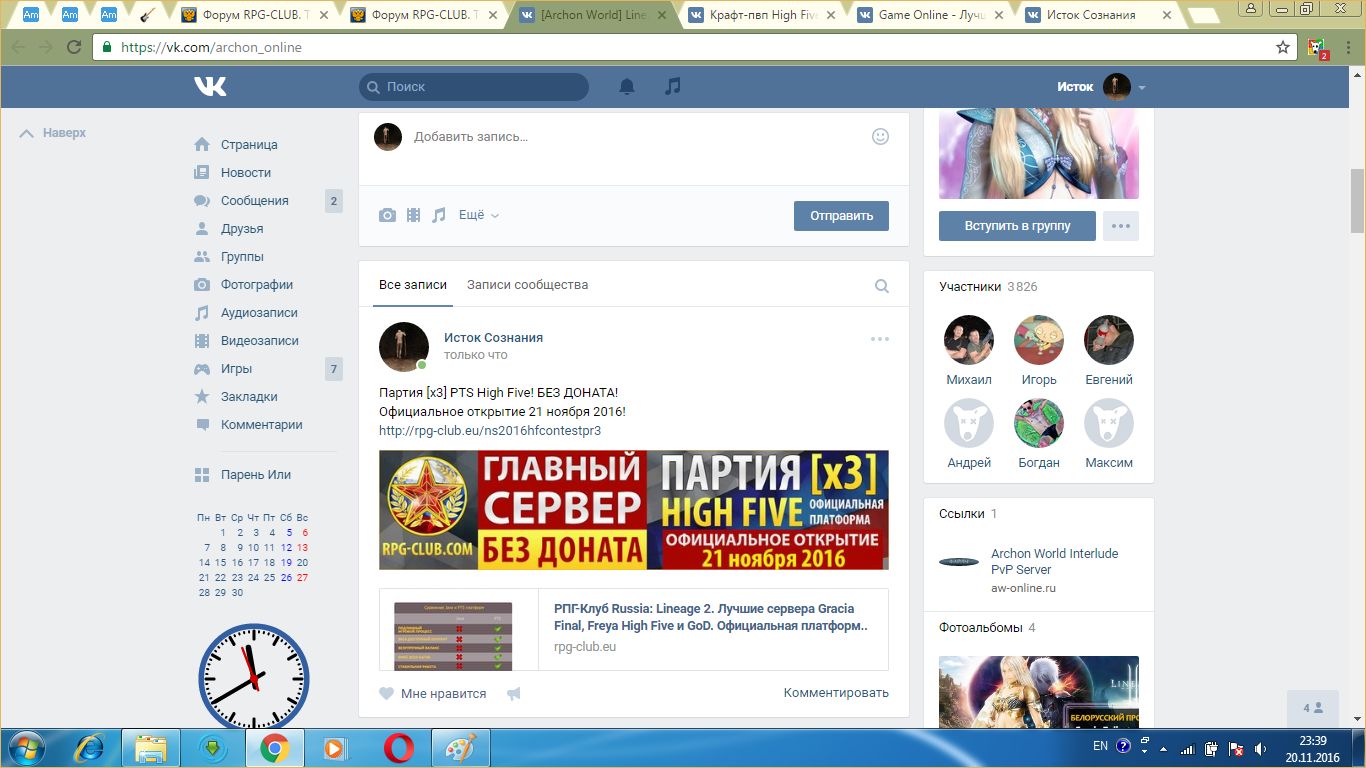Screen dimensions: 1366x768
Task: Click Игорь member avatar
Action: pos(1039,340)
